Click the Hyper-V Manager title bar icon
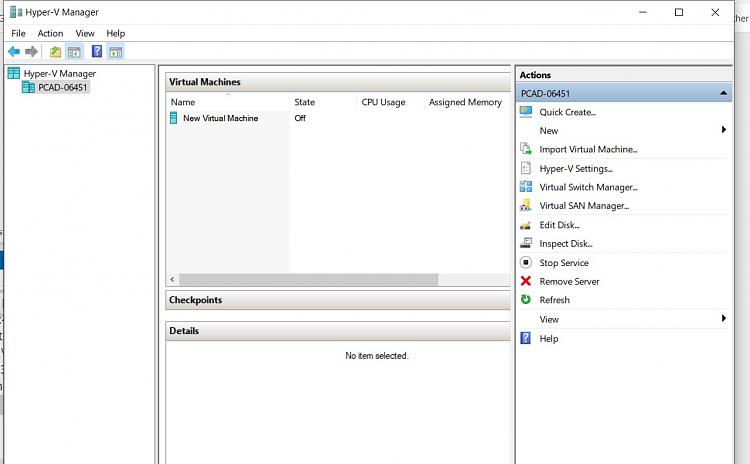 [16, 12]
